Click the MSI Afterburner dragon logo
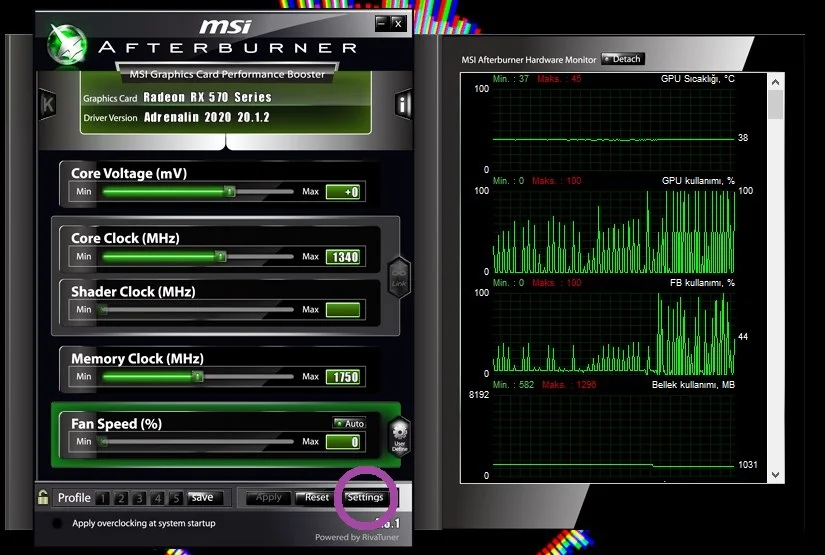 [67, 45]
